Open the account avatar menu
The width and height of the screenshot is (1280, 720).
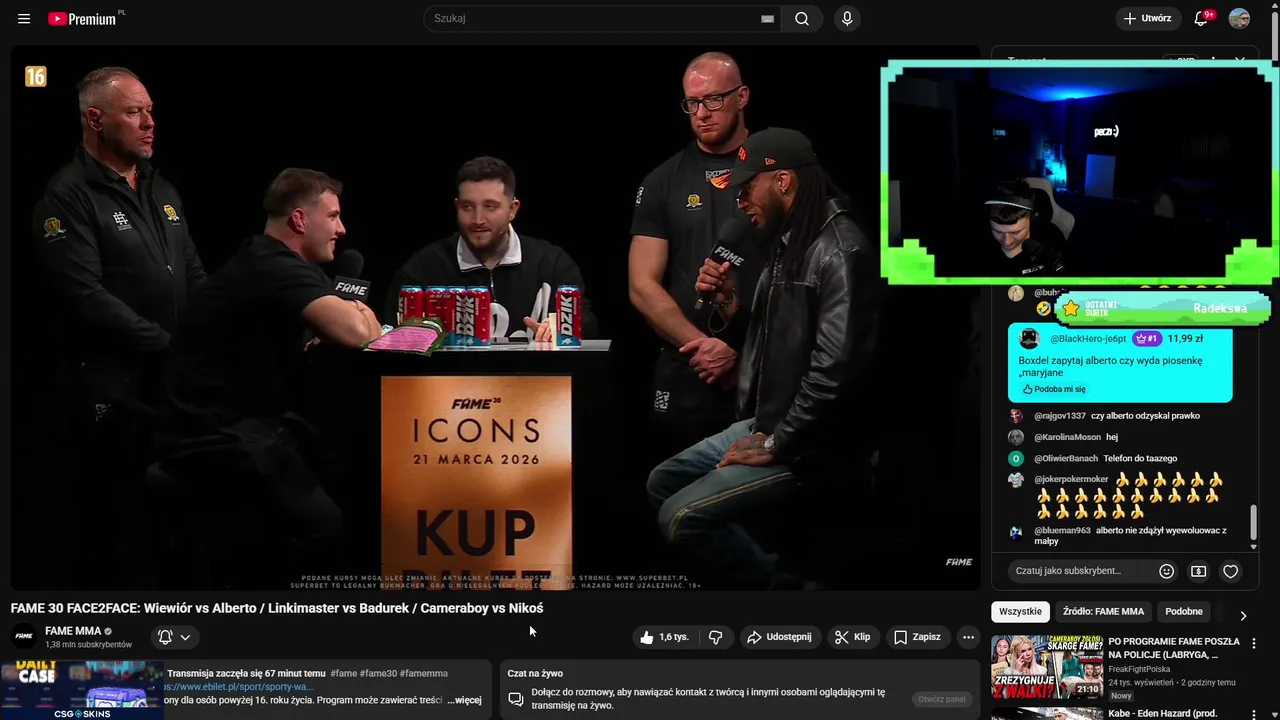1239,18
